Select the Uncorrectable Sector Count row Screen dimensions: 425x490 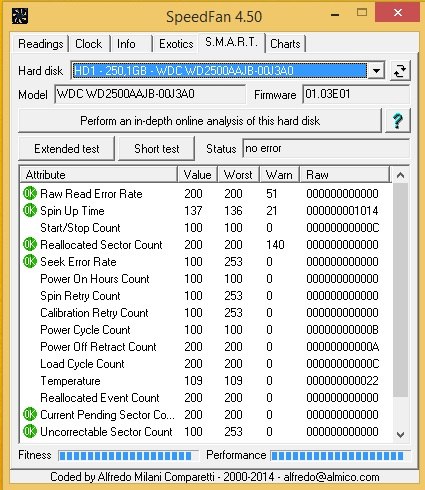[206, 432]
